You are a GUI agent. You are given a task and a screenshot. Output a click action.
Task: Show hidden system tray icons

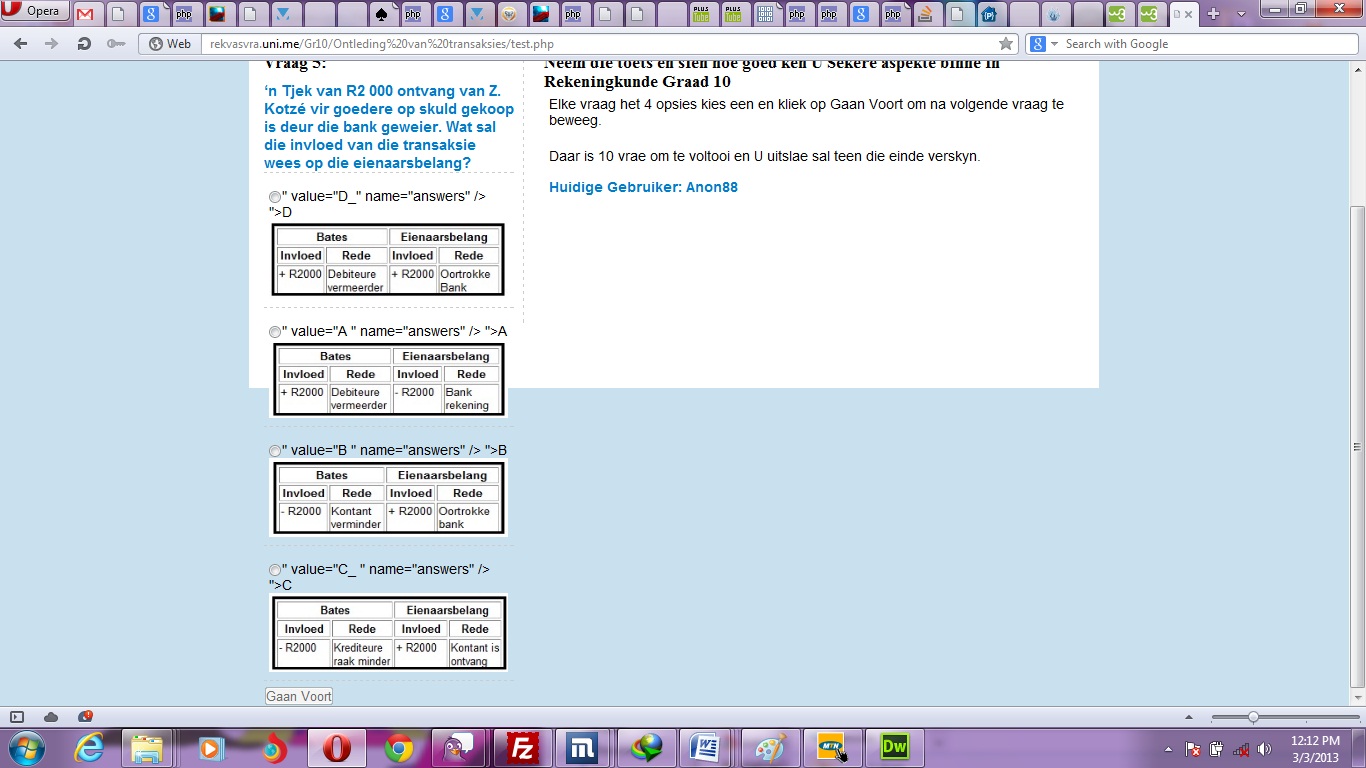pyautogui.click(x=1169, y=749)
